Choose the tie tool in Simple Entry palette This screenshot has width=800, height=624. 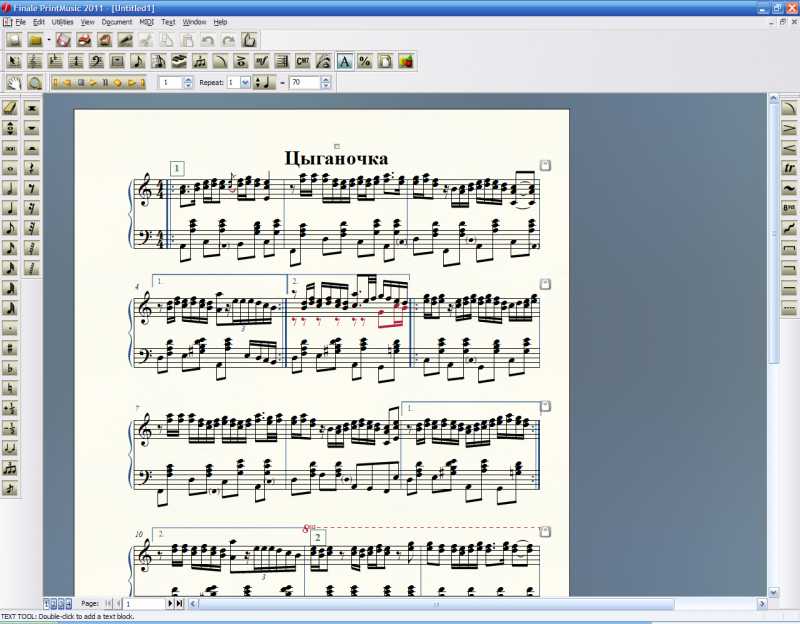(x=10, y=448)
